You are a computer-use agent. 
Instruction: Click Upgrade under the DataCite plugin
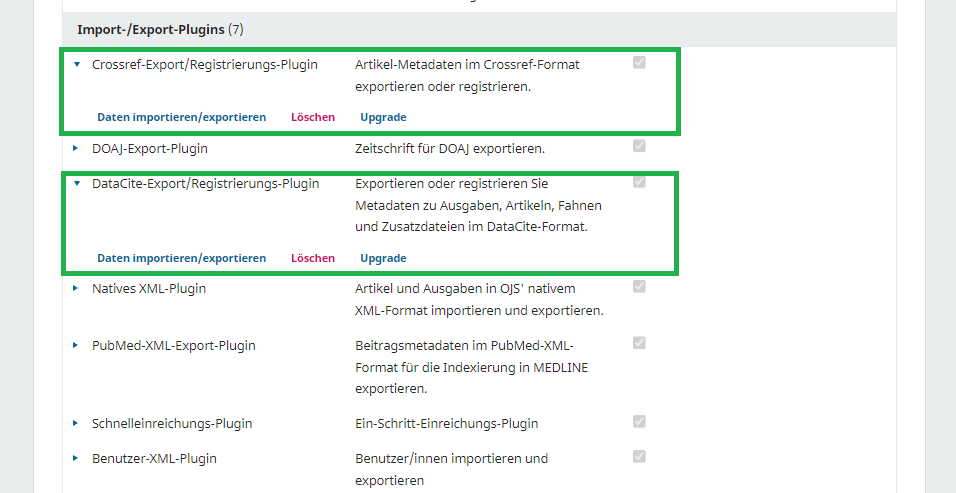pos(383,258)
